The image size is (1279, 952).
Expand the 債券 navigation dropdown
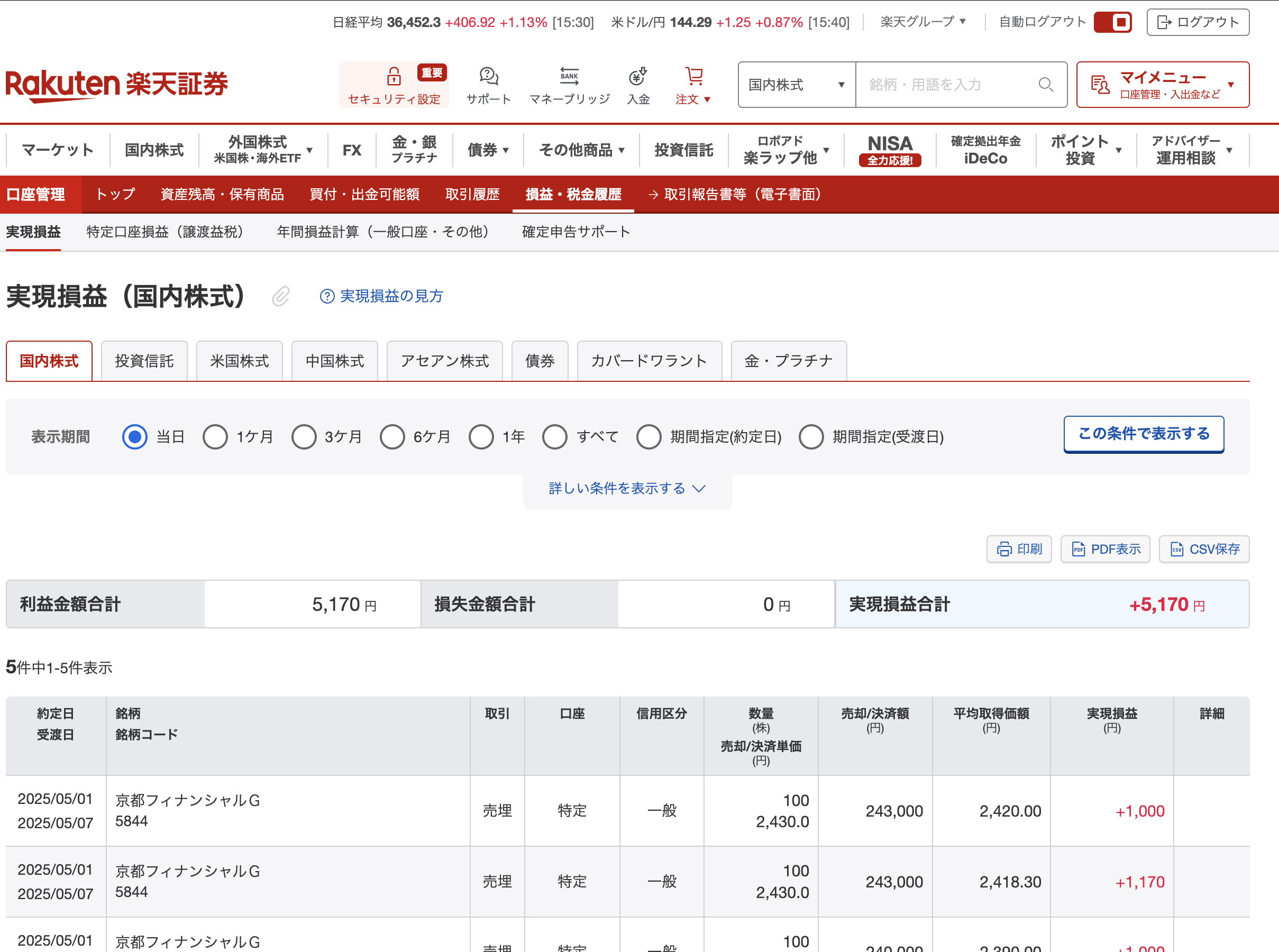[x=488, y=150]
